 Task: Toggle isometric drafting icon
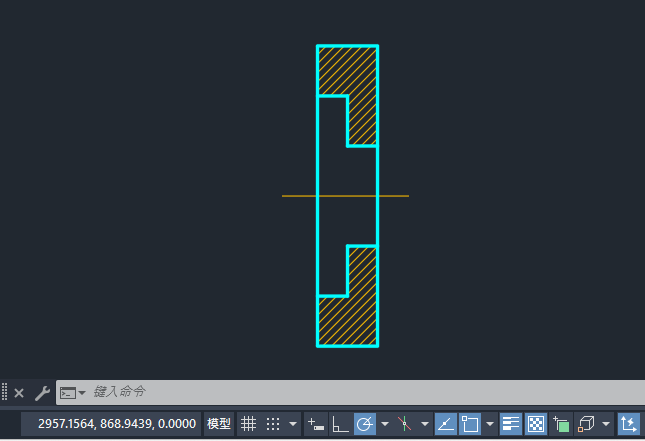coord(404,424)
